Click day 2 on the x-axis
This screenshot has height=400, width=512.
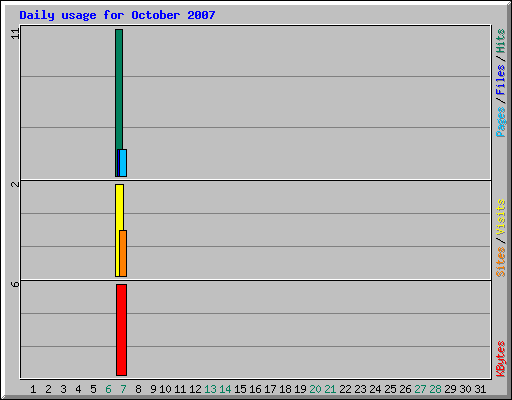click(48, 389)
